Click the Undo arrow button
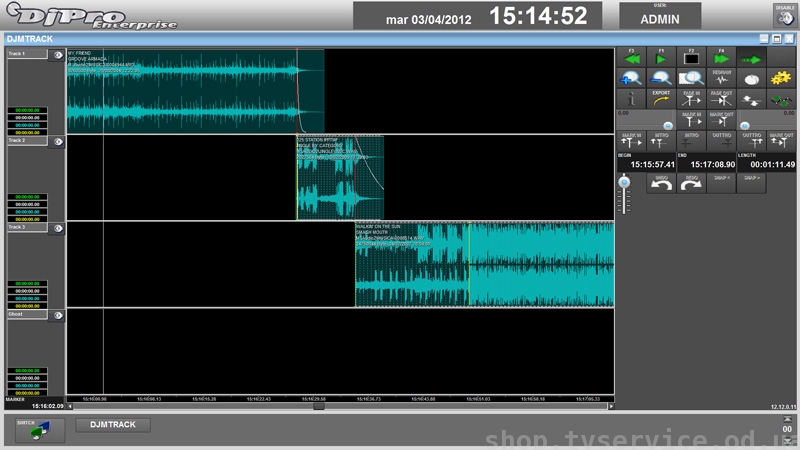Image resolution: width=800 pixels, height=450 pixels. [x=661, y=183]
